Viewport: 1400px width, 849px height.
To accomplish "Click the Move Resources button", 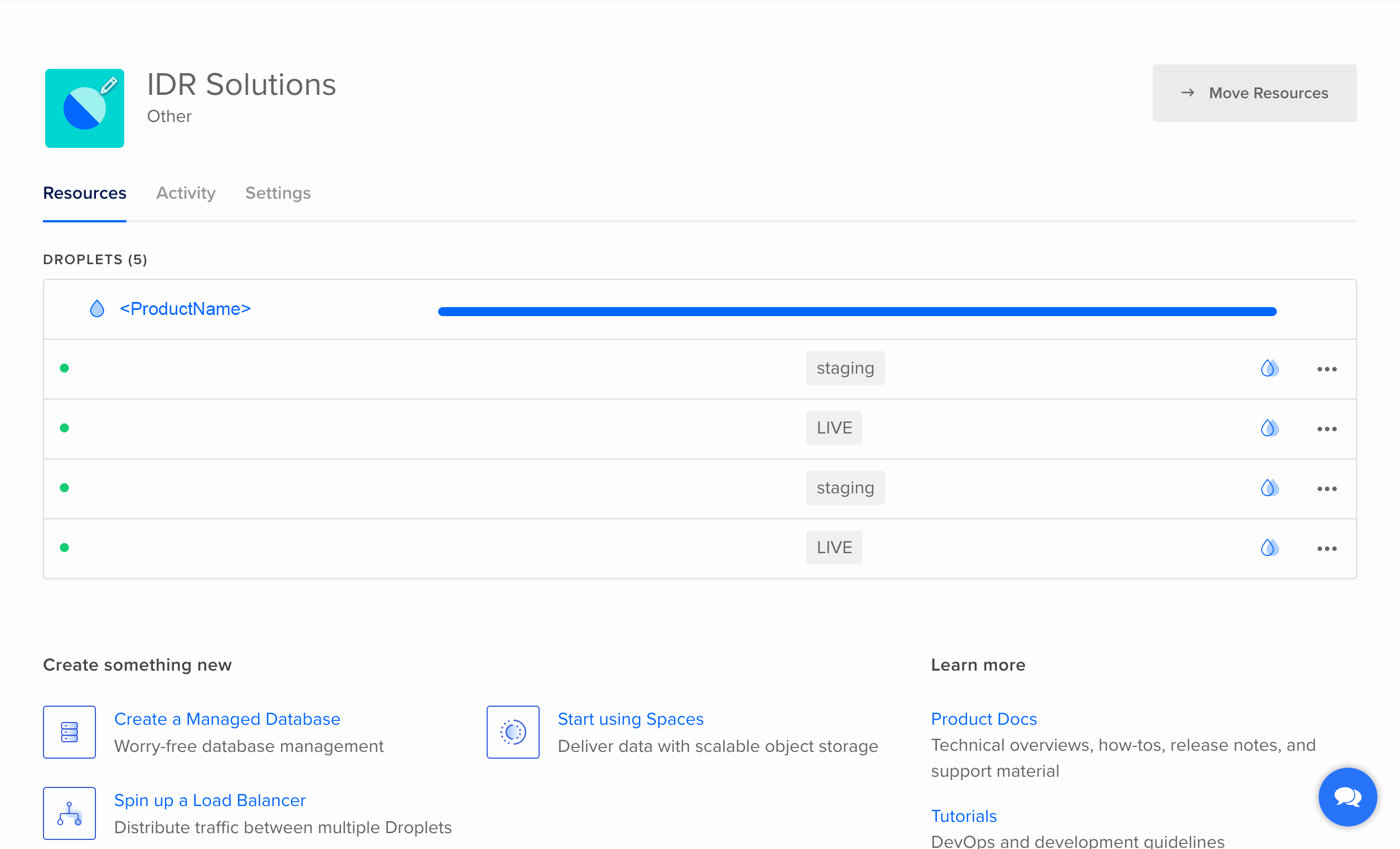I will (x=1254, y=93).
